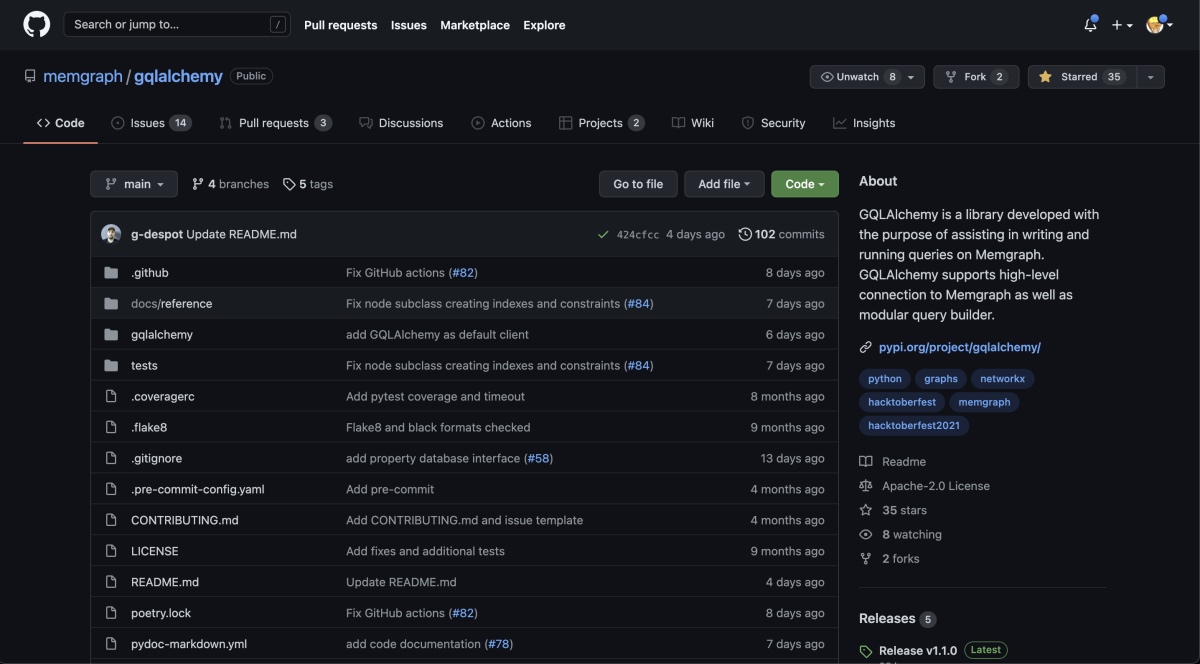Switch to the Issues tab

click(x=151, y=123)
